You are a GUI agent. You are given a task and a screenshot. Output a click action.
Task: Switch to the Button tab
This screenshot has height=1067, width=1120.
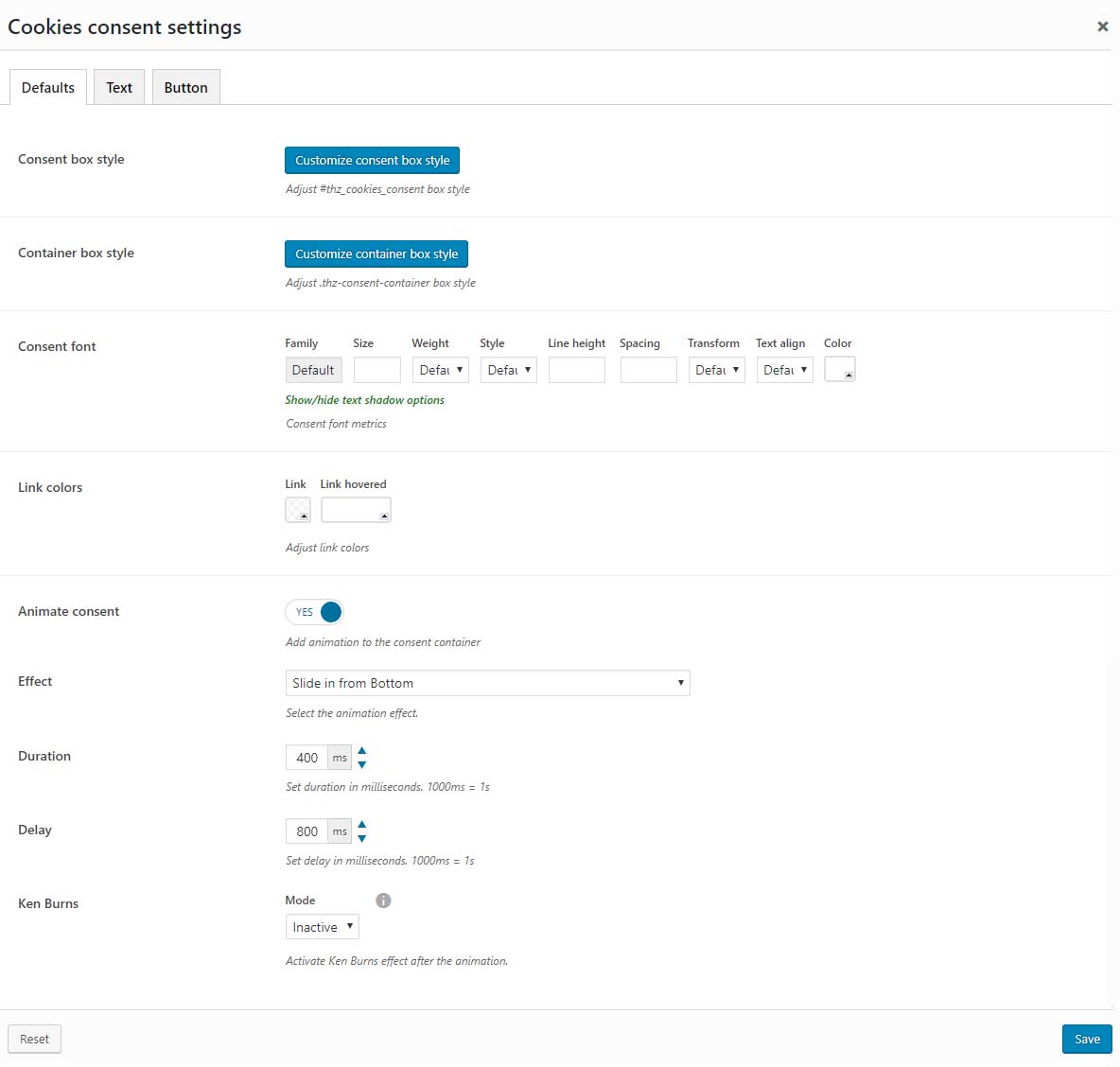point(185,87)
